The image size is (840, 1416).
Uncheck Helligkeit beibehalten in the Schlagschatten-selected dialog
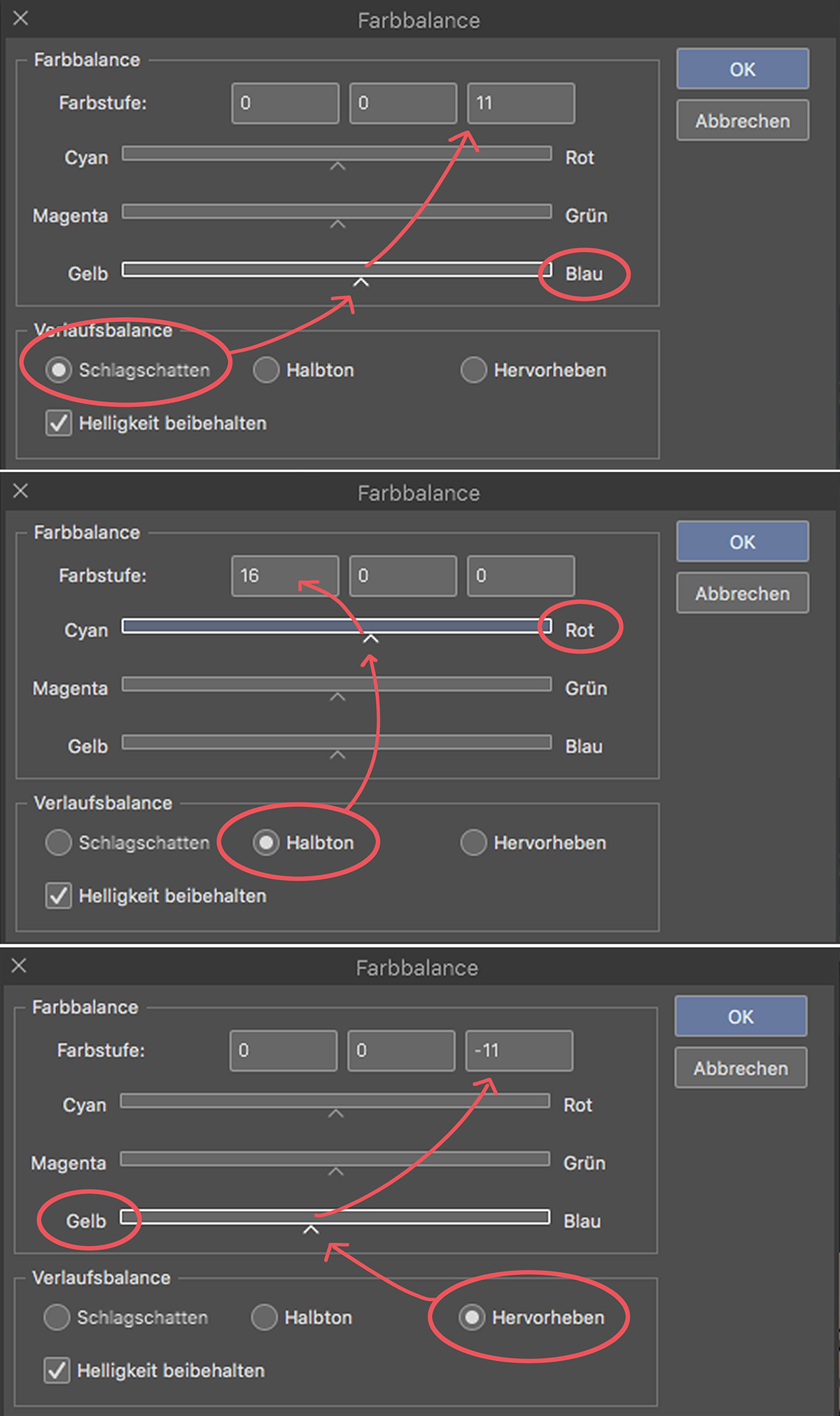pos(59,423)
